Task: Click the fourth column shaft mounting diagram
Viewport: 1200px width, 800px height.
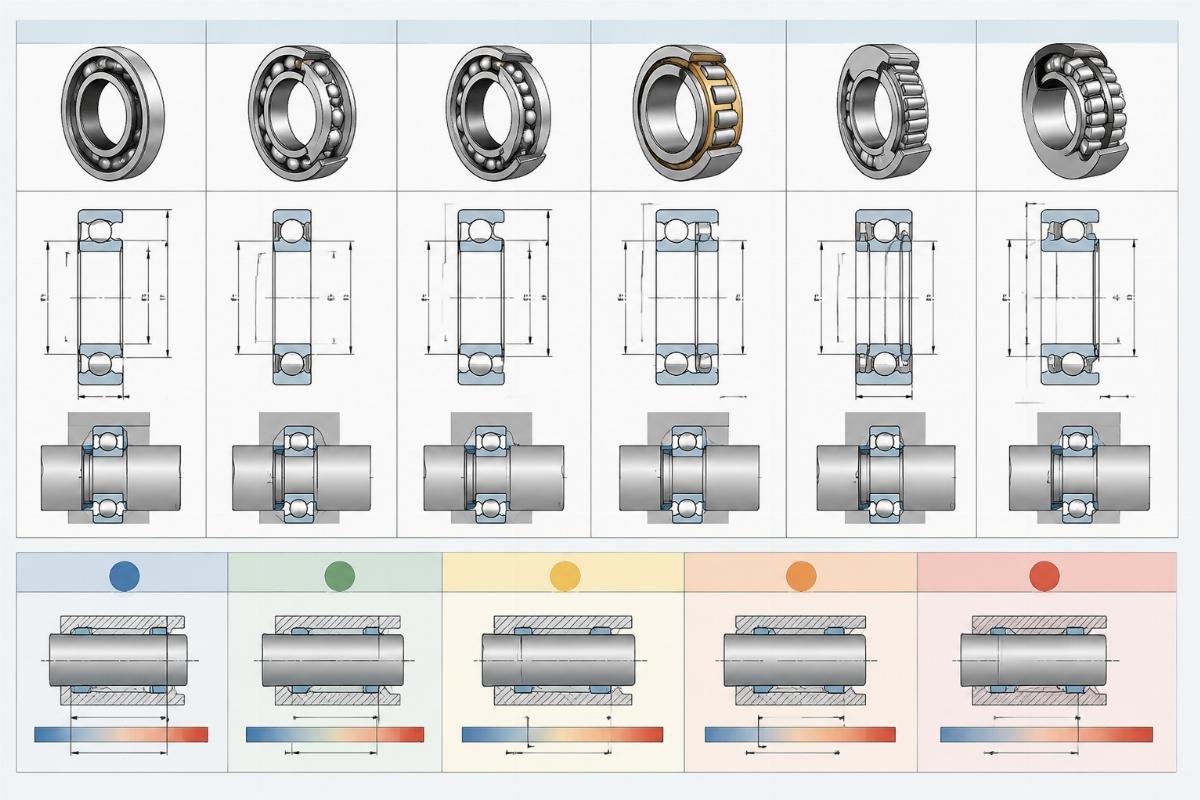Action: click(689, 470)
